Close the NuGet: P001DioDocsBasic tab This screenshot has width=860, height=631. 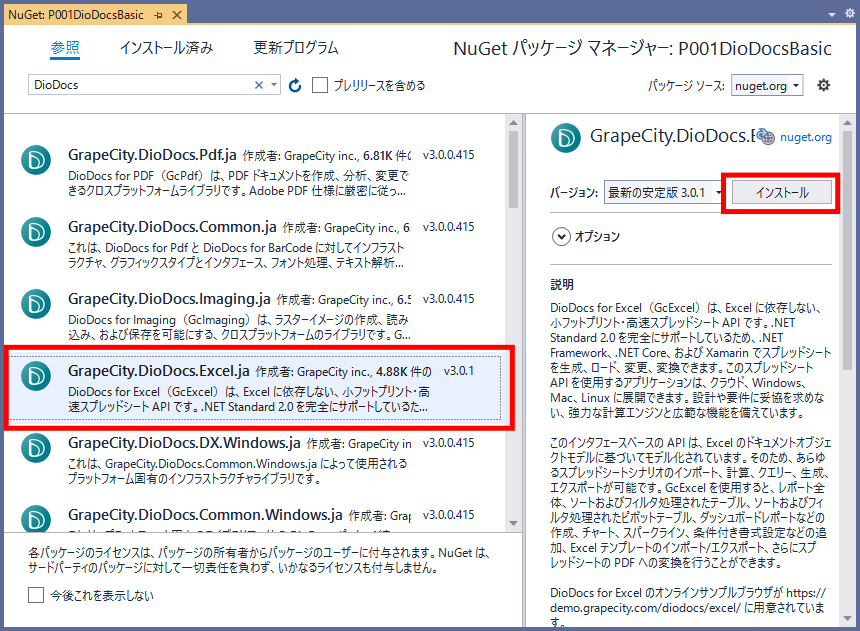coord(177,15)
